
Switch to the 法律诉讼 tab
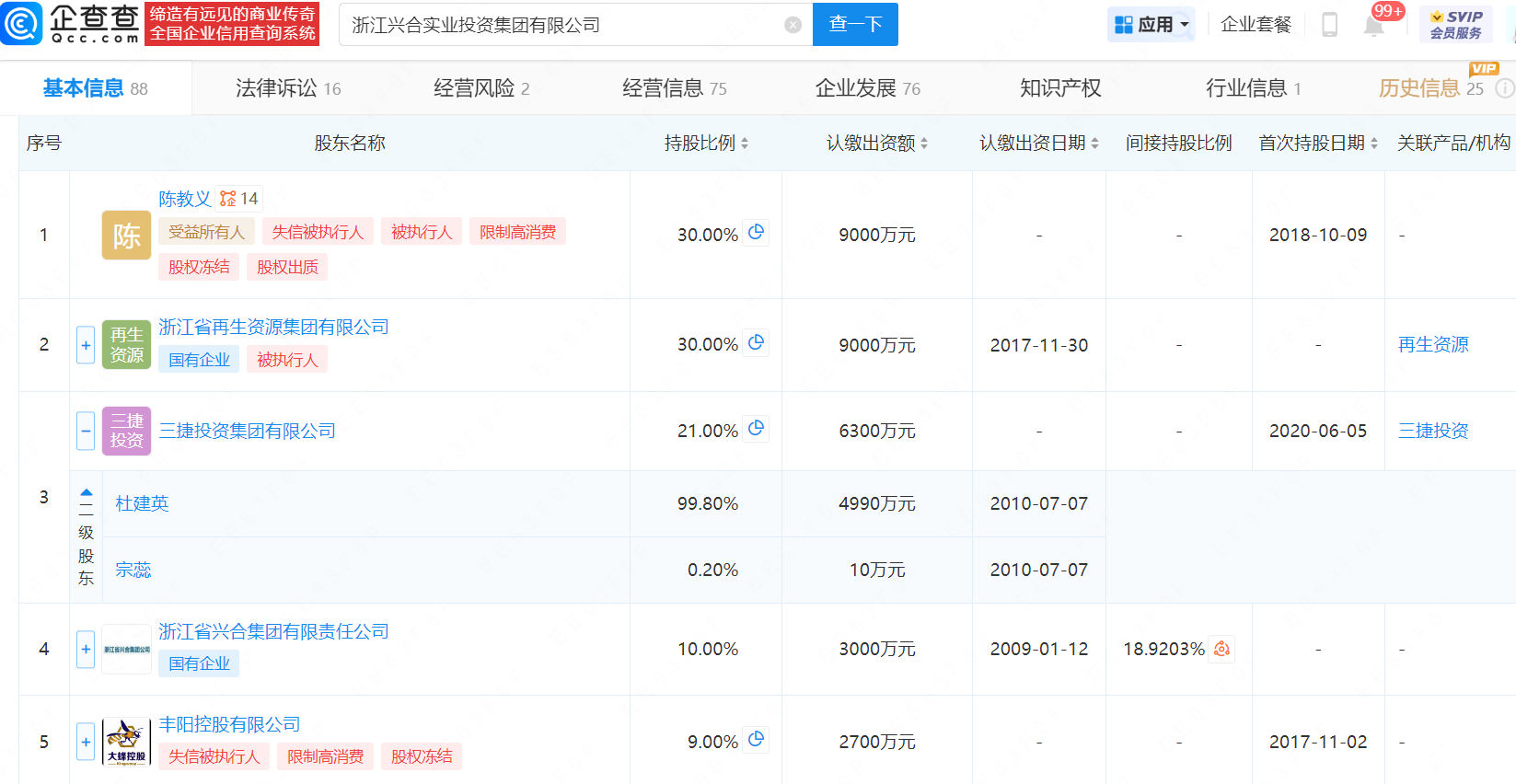tap(288, 88)
